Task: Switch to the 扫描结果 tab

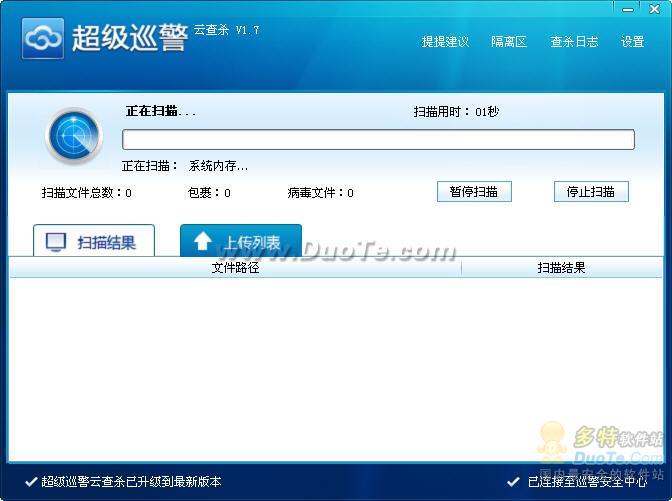Action: click(94, 241)
